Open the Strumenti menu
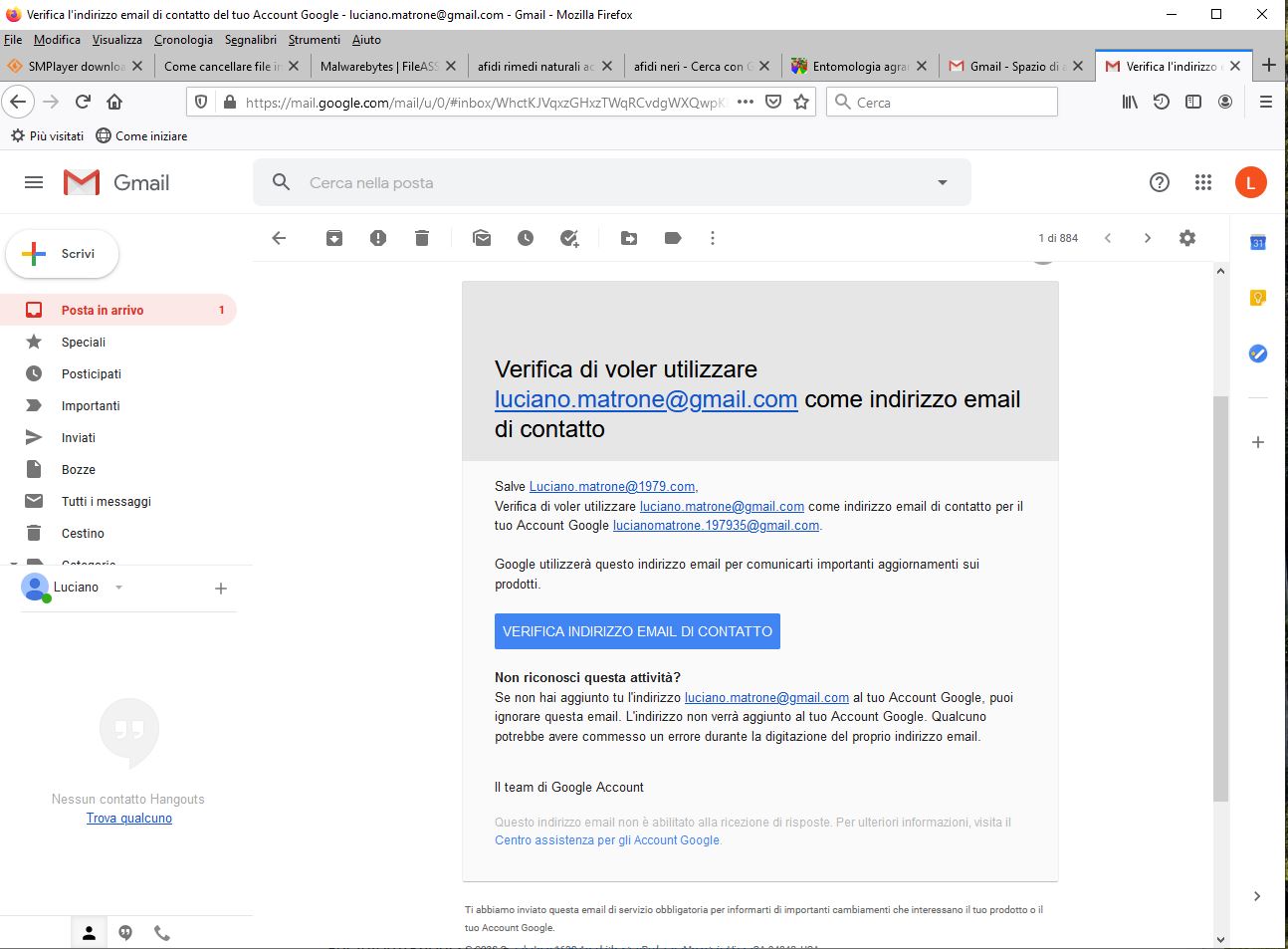The image size is (1288, 949). pos(315,40)
